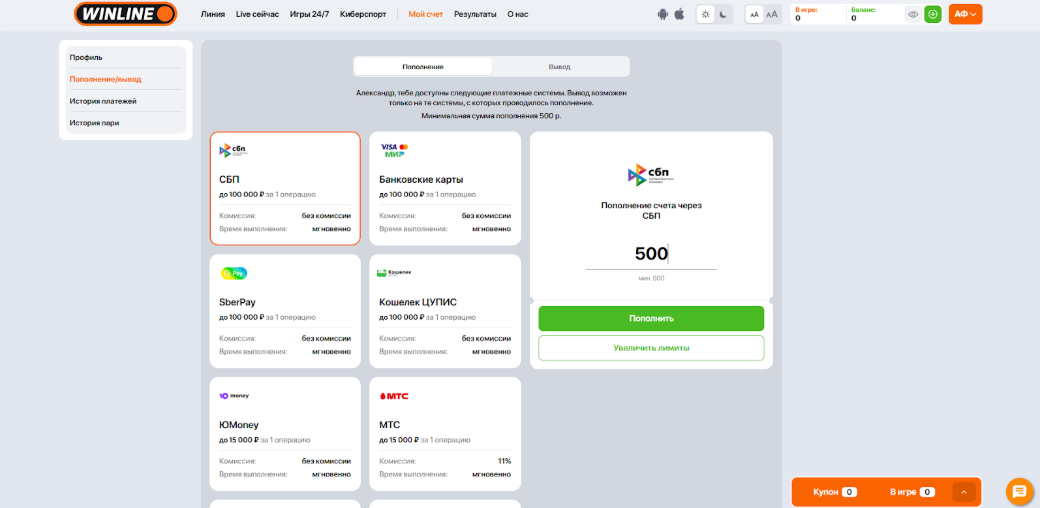
Task: Select the СБП payment method card
Action: (x=285, y=188)
